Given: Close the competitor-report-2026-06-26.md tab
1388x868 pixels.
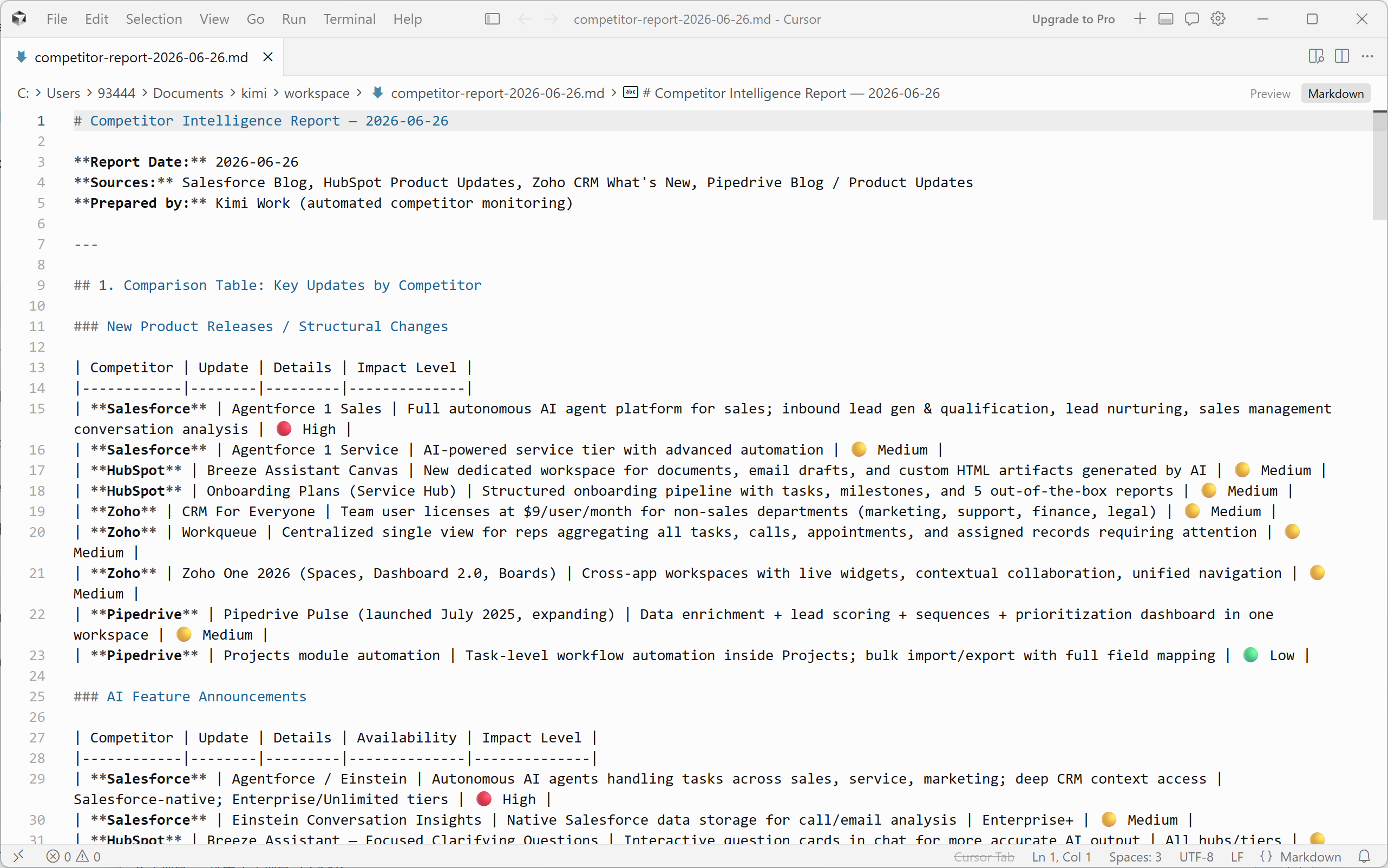Looking at the screenshot, I should pos(267,57).
